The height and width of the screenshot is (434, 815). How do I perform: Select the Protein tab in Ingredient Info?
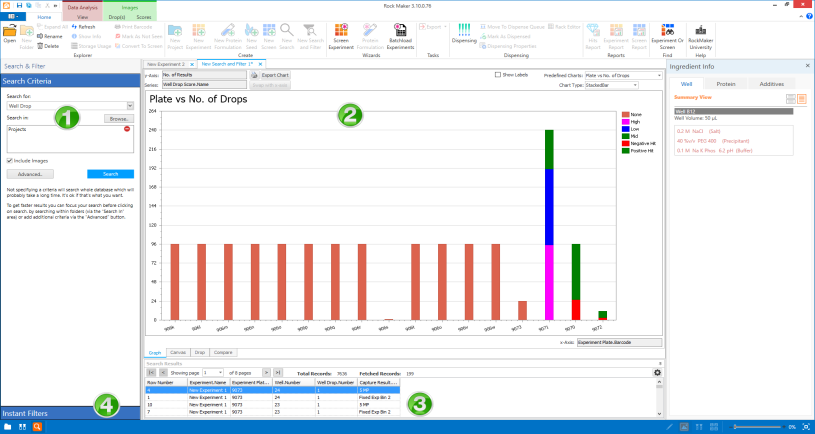point(726,84)
